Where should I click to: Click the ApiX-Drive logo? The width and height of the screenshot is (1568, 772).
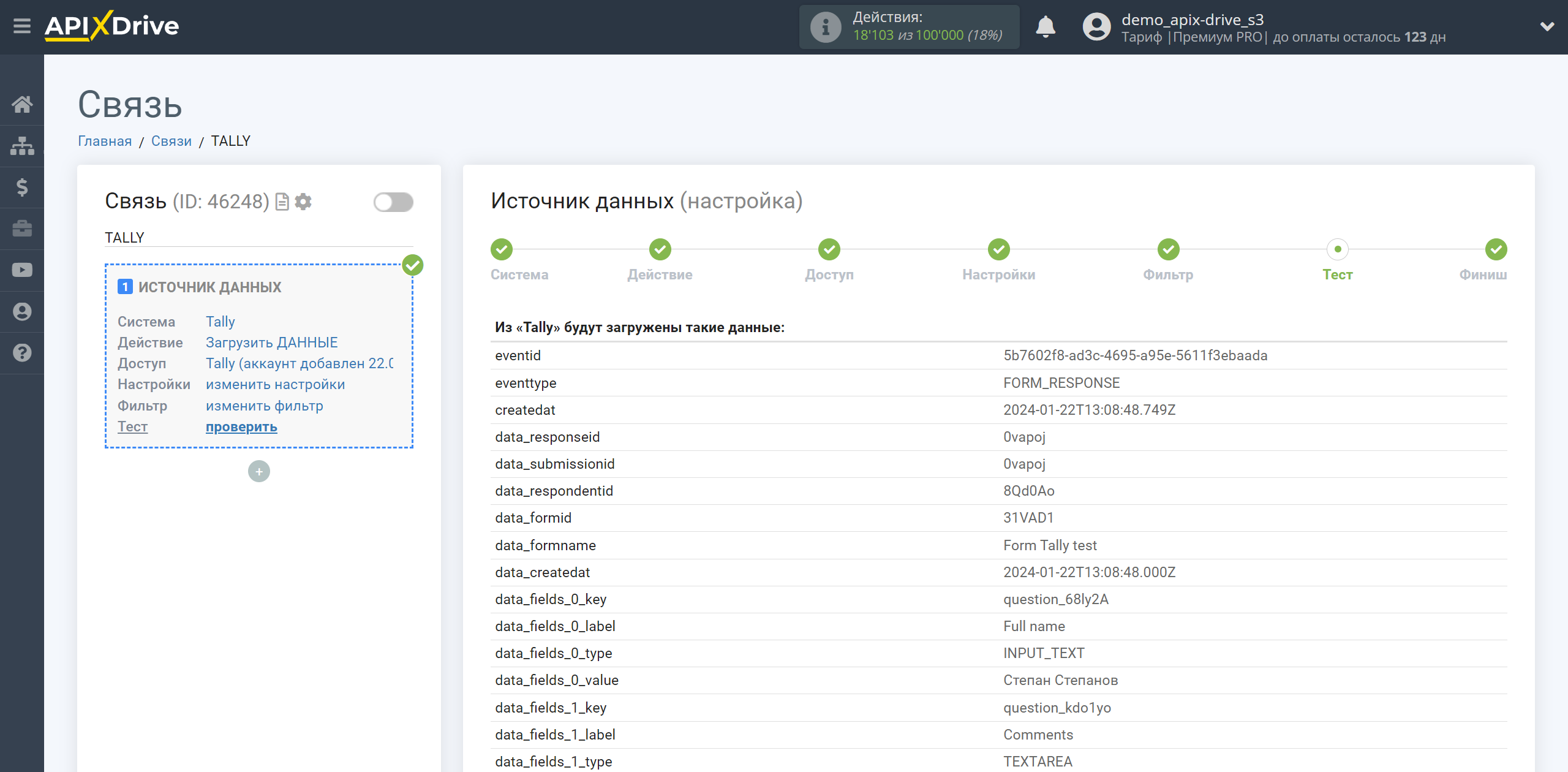pos(112,26)
